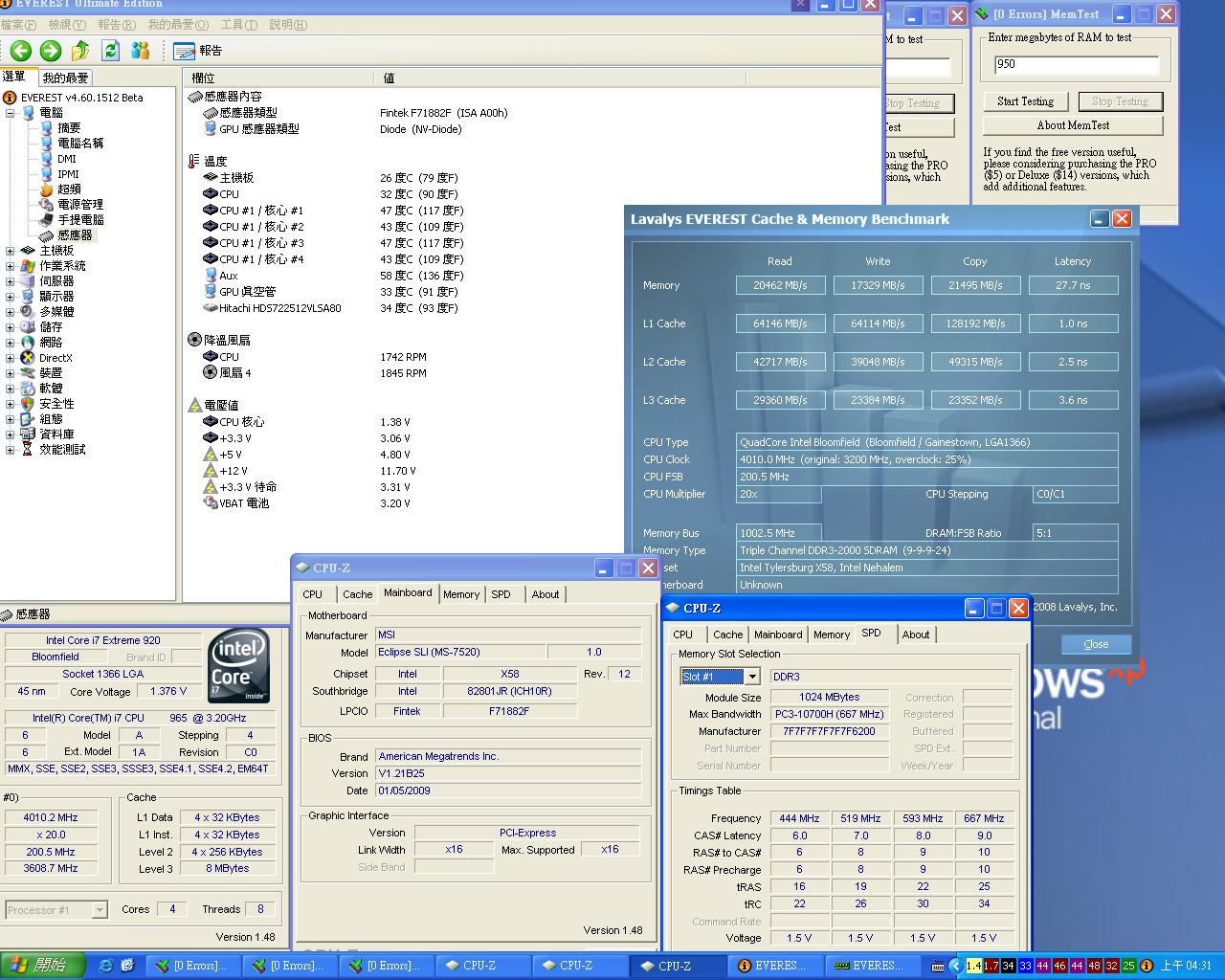Expand hidden tray icons arrow
Viewport: 1225px width, 980px height.
tap(955, 966)
